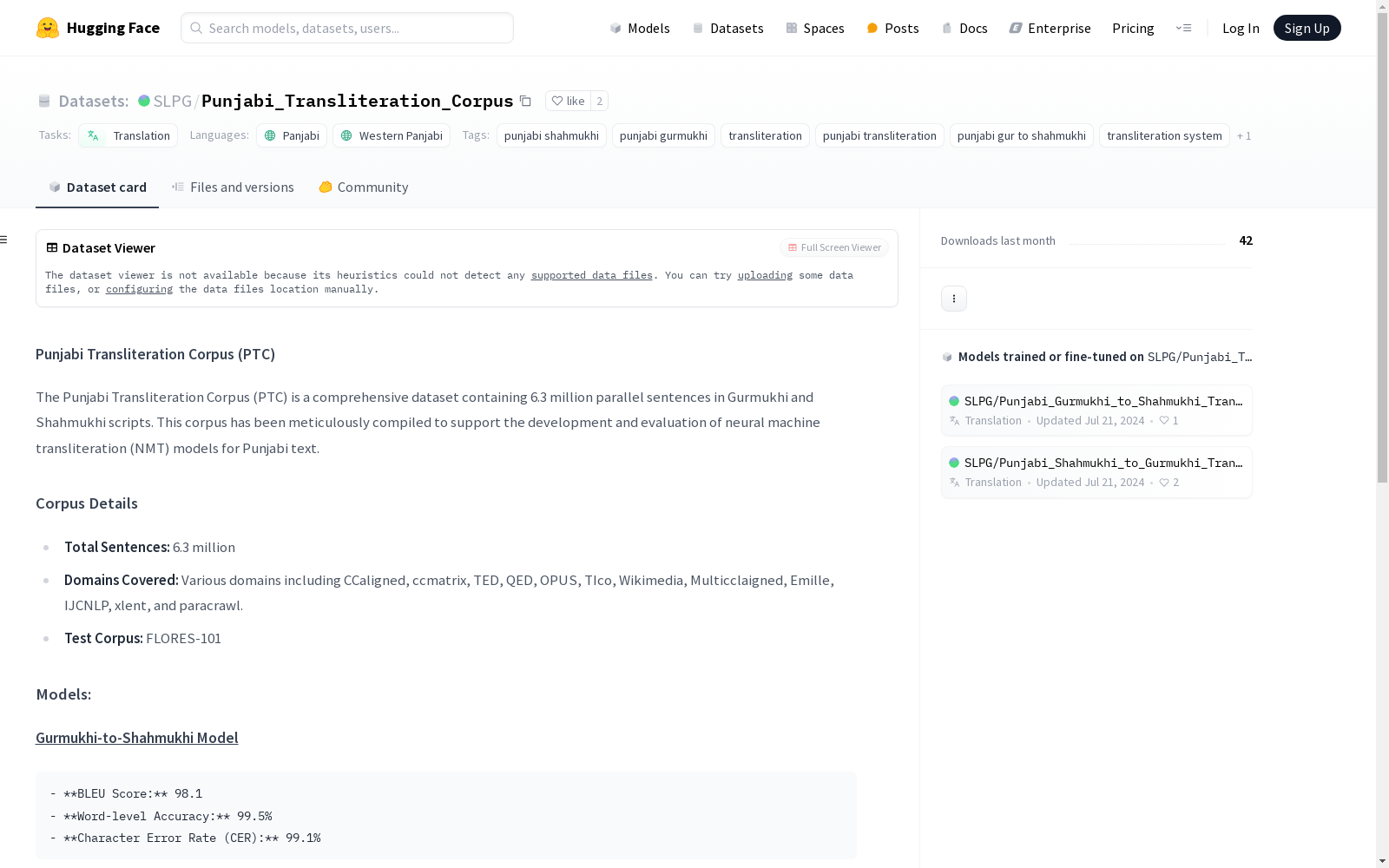Open the Gurmukhi_to_Shahmukhi model card
Screen dimensions: 1389x868
tap(1096, 410)
